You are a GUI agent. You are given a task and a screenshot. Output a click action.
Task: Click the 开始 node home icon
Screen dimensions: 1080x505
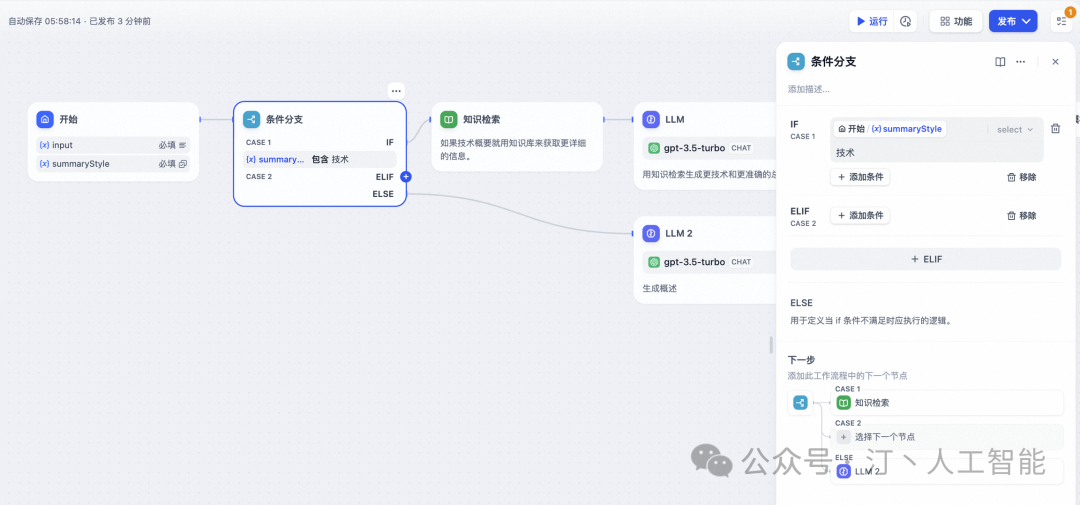click(x=45, y=119)
